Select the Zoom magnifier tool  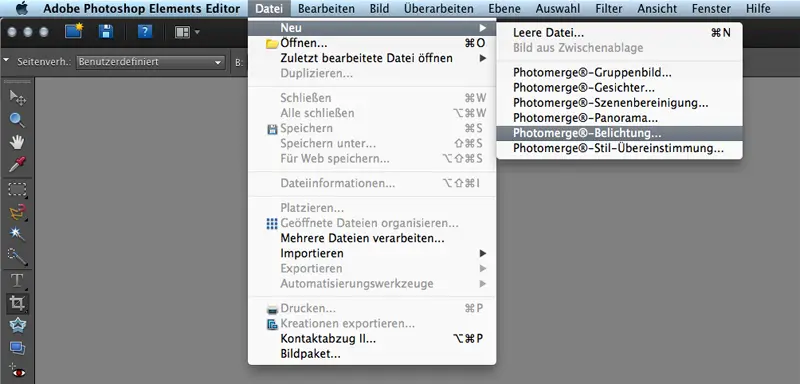point(17,120)
